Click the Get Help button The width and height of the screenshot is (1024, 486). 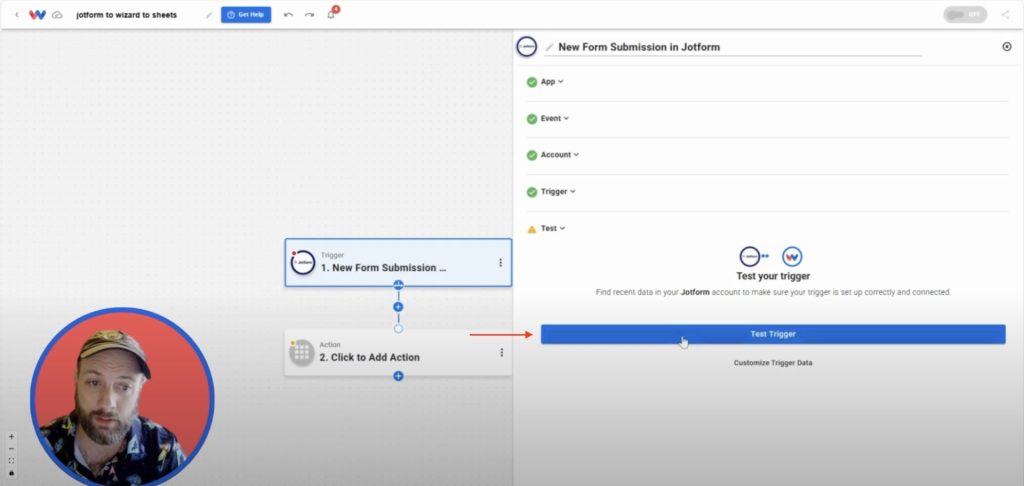point(246,14)
